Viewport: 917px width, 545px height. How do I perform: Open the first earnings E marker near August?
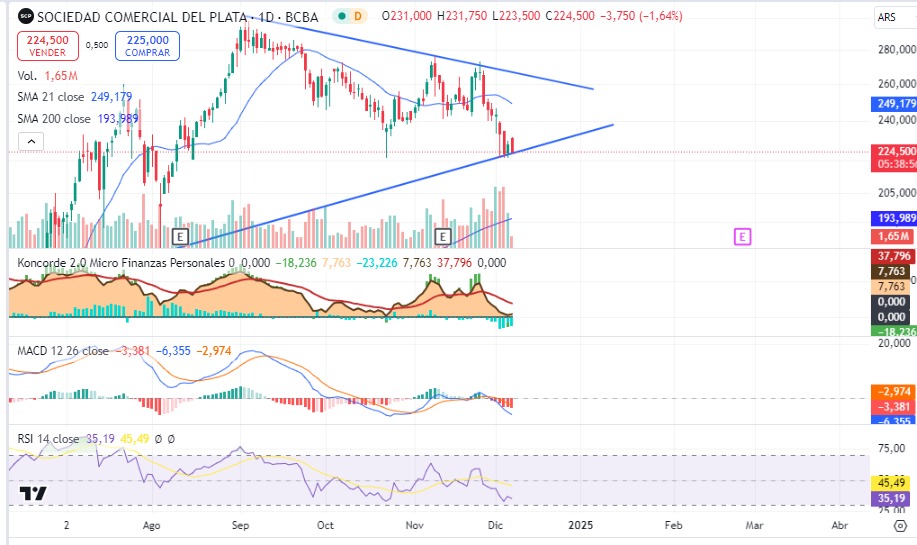click(180, 236)
